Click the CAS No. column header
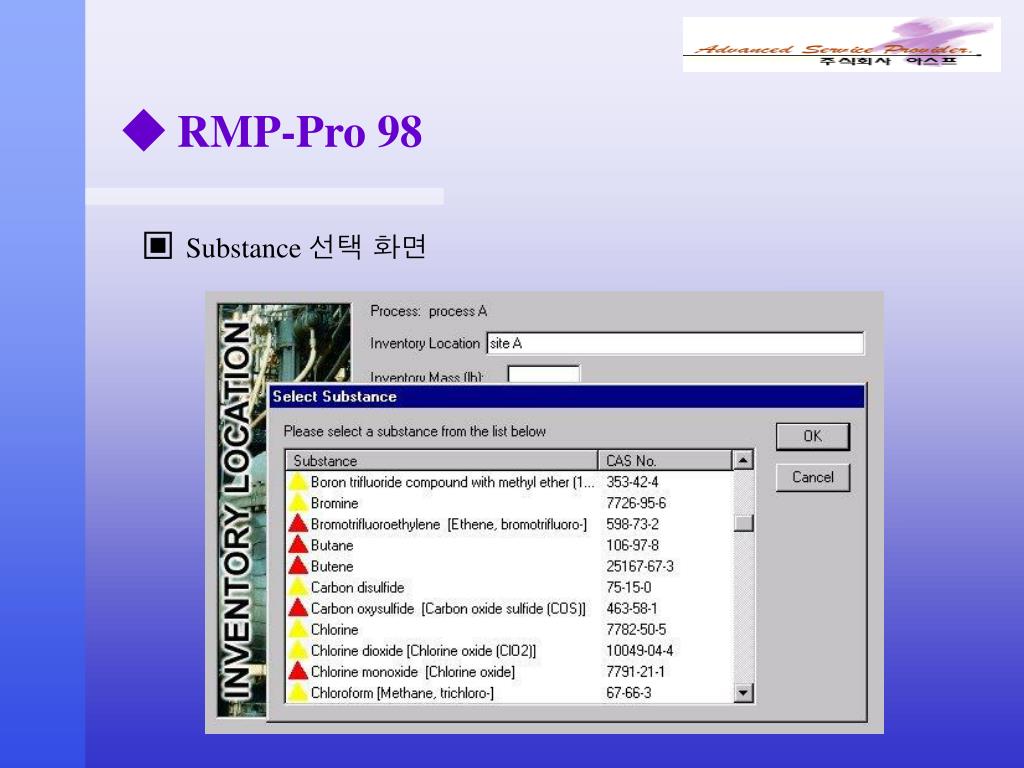This screenshot has width=1024, height=768. click(665, 460)
